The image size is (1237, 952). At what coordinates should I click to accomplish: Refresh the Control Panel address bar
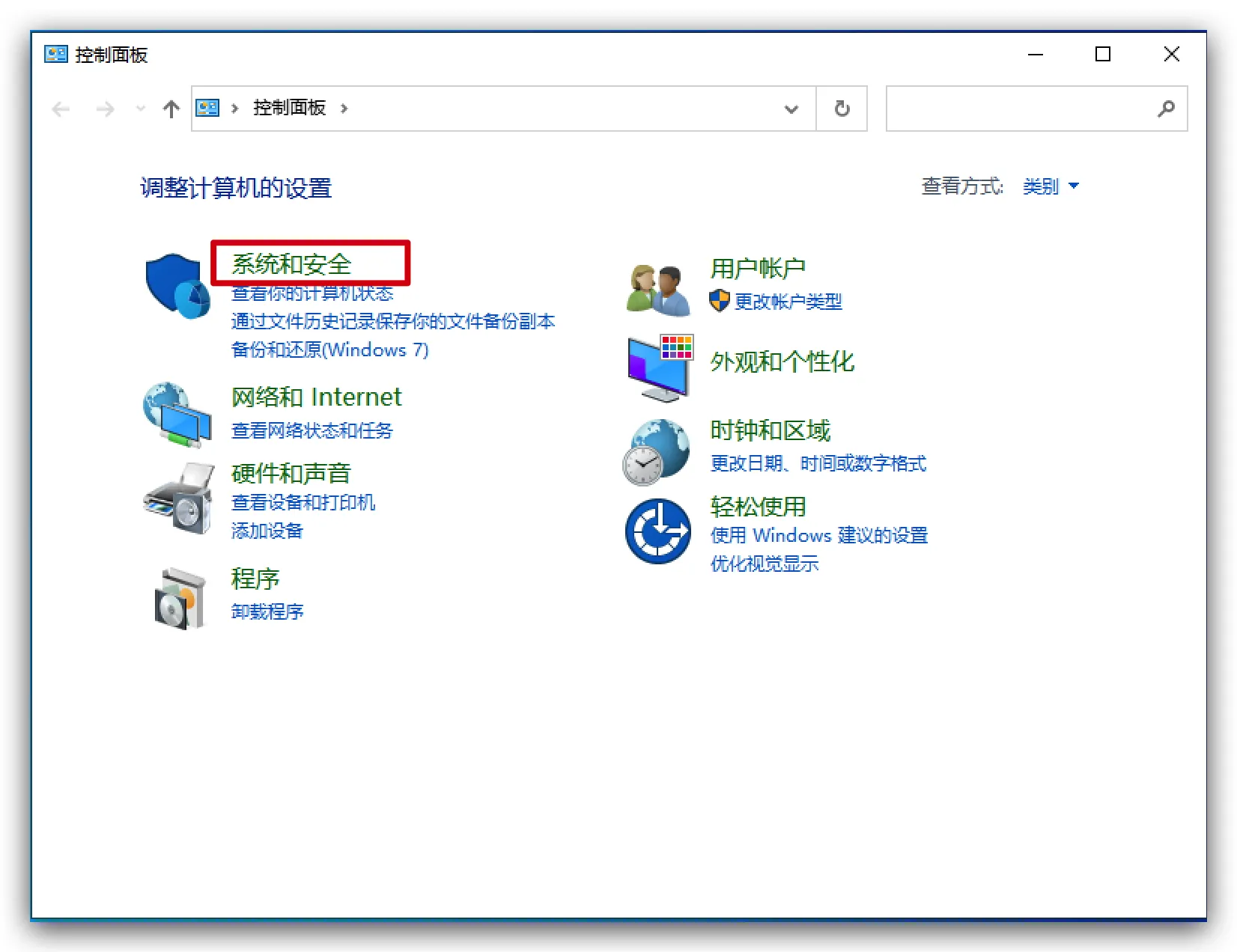pos(842,109)
